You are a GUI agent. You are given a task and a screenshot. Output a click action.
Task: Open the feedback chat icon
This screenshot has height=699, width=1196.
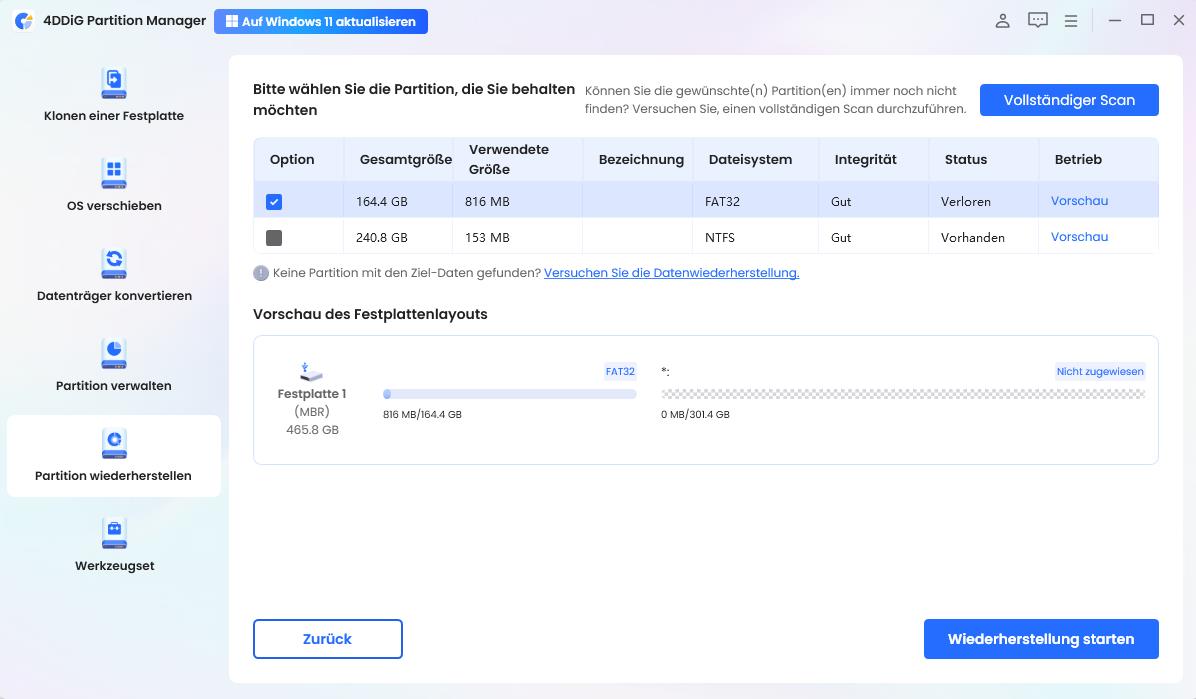coord(1037,21)
